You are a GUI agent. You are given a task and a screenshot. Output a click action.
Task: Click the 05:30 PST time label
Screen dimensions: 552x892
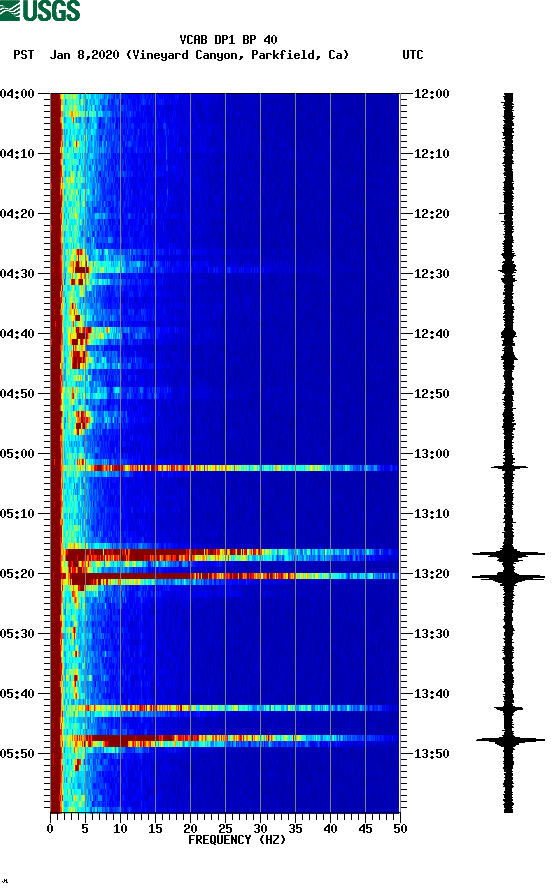pos(17,634)
